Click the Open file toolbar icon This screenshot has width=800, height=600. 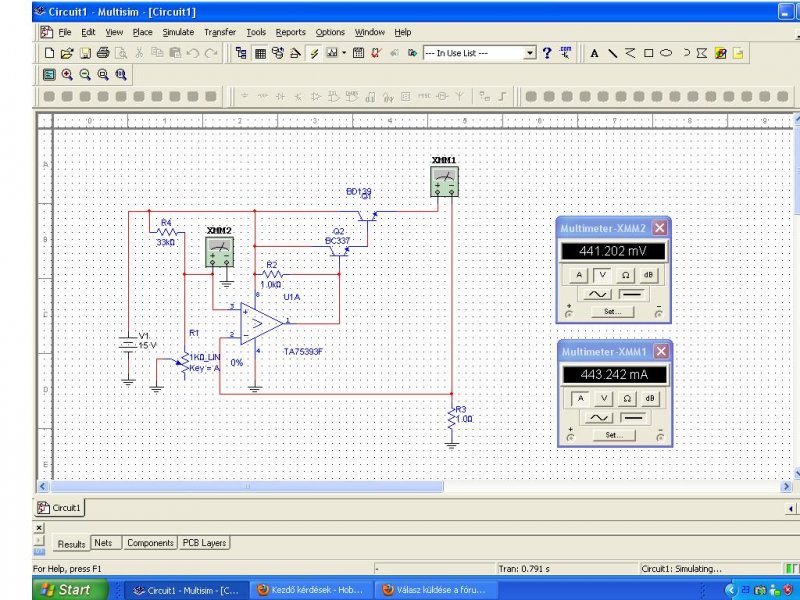(x=66, y=53)
